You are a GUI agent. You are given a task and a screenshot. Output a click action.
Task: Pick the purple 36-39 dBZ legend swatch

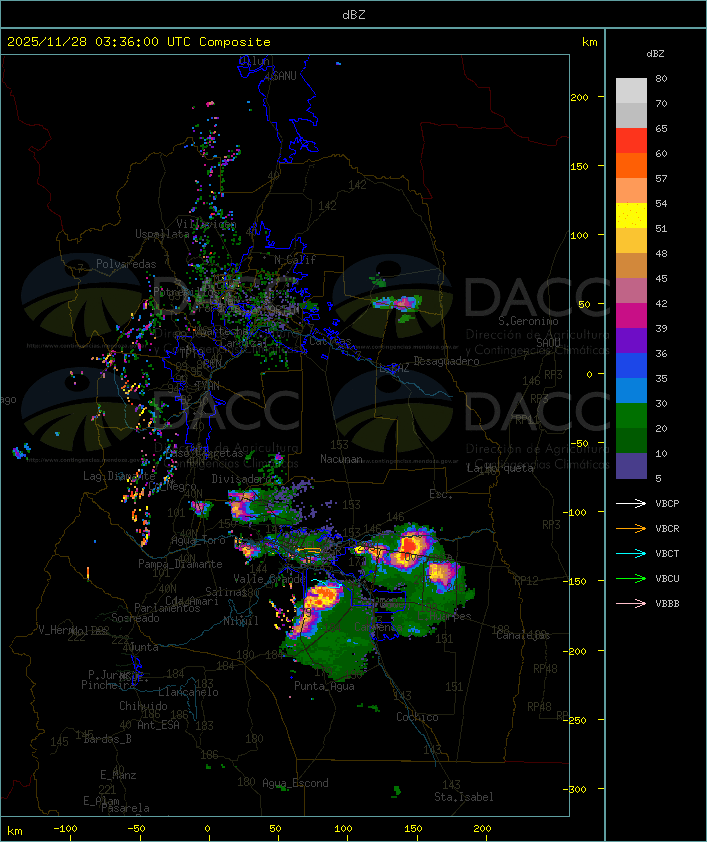pos(631,340)
